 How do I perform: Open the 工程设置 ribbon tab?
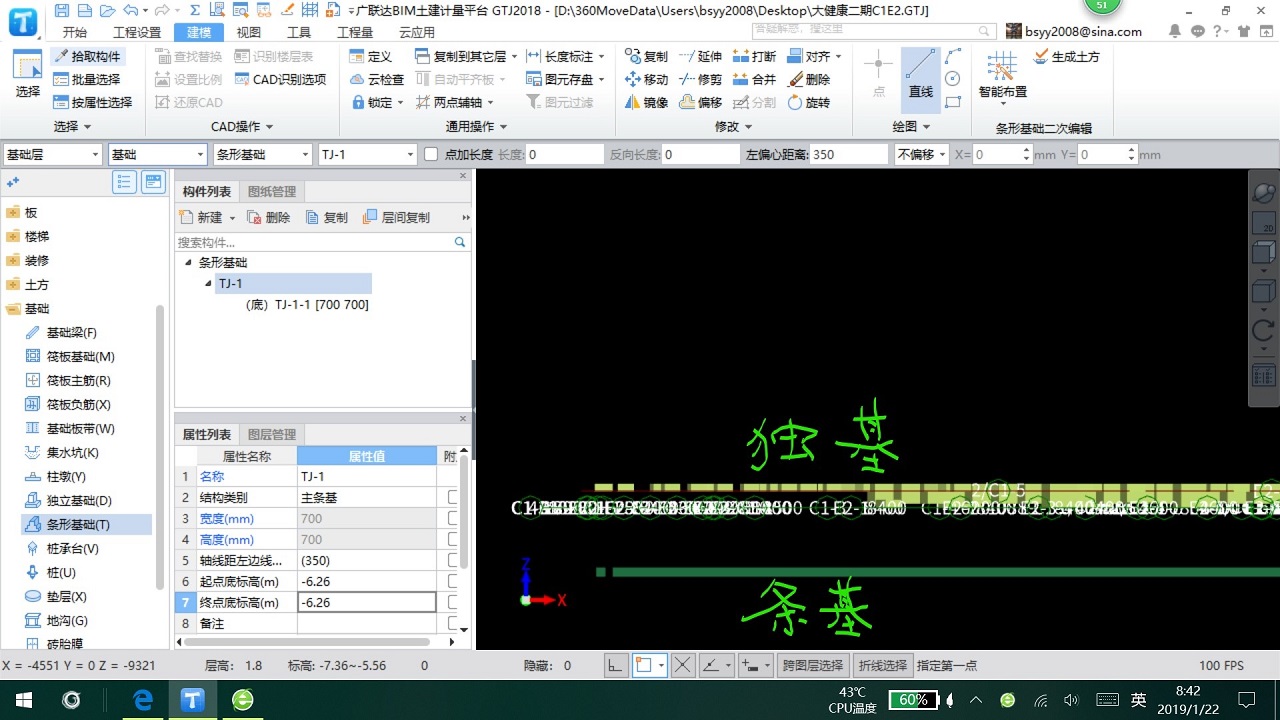tap(137, 32)
